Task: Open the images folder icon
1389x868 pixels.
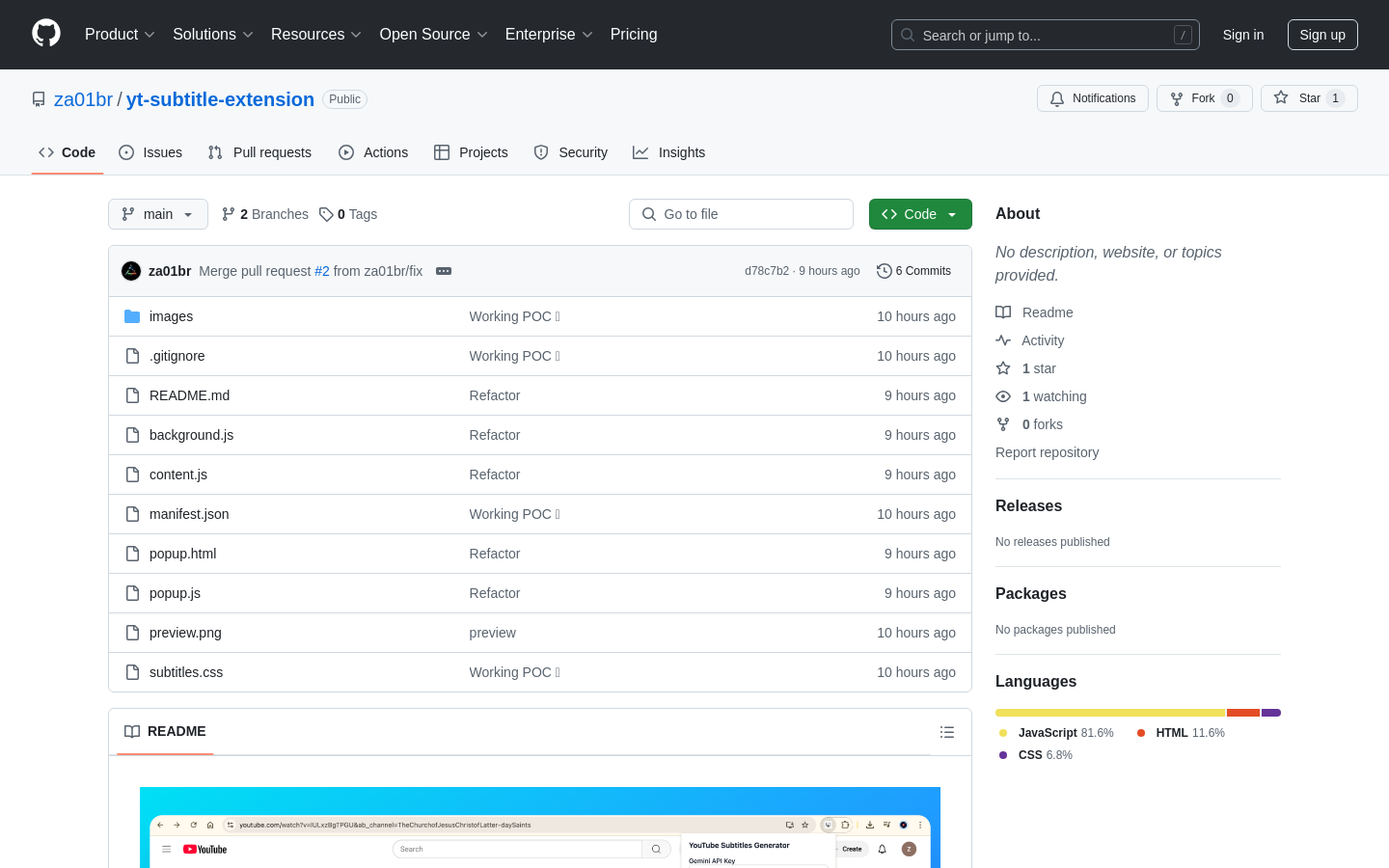Action: pyautogui.click(x=132, y=316)
